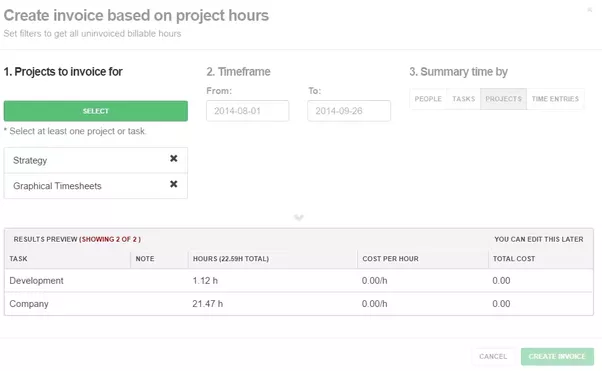Select the Strategy project row

tap(96, 160)
